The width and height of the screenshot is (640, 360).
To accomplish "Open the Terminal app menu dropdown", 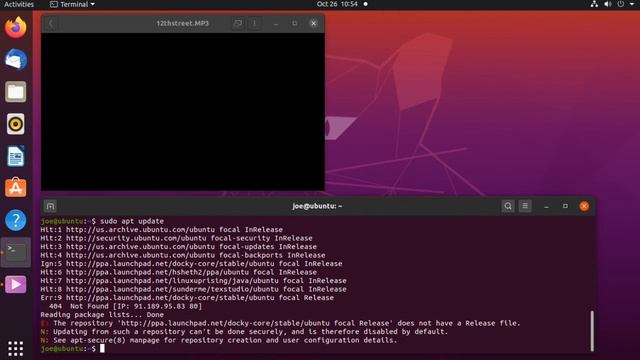I will pos(72,4).
